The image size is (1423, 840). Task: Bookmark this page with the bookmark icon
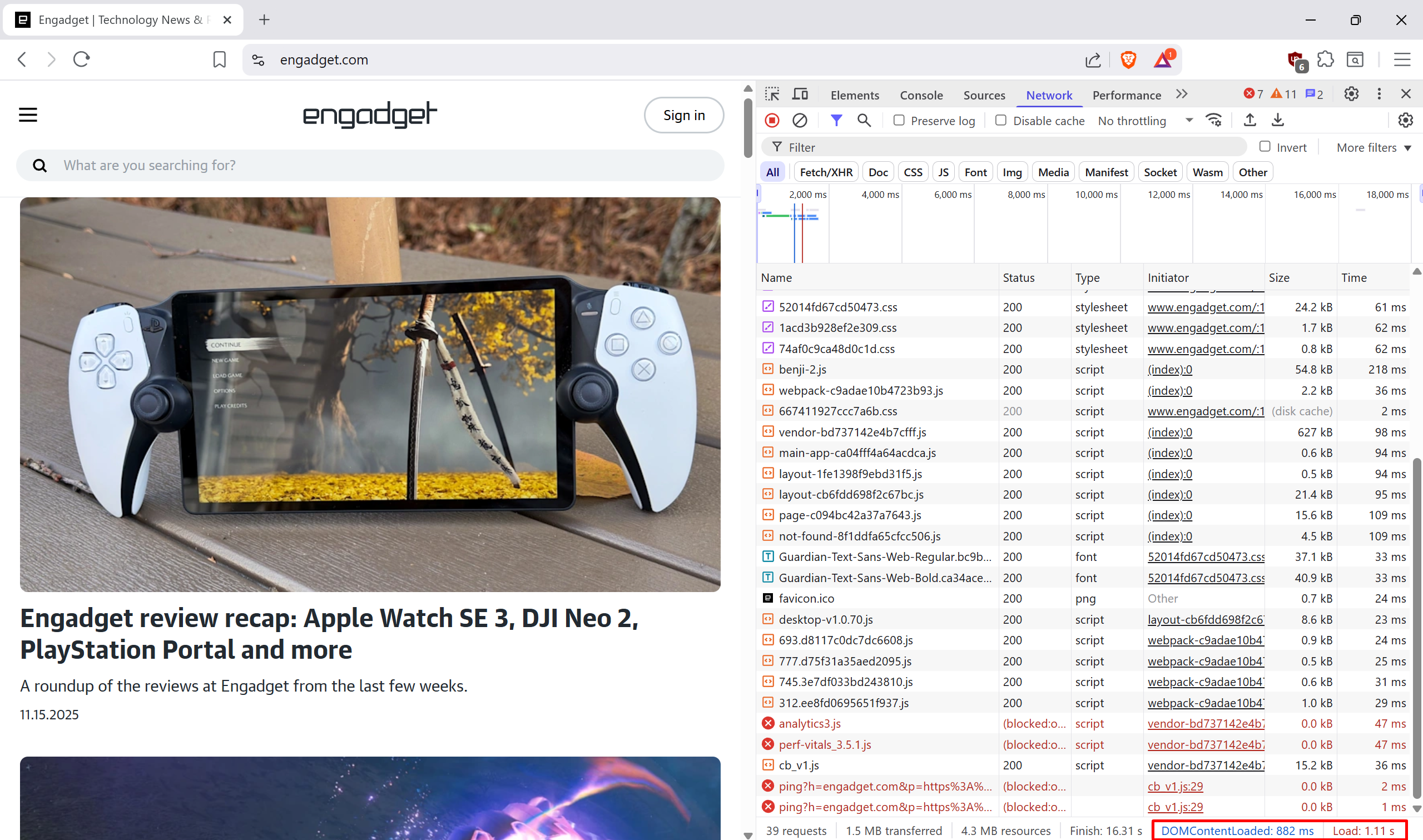pos(219,59)
